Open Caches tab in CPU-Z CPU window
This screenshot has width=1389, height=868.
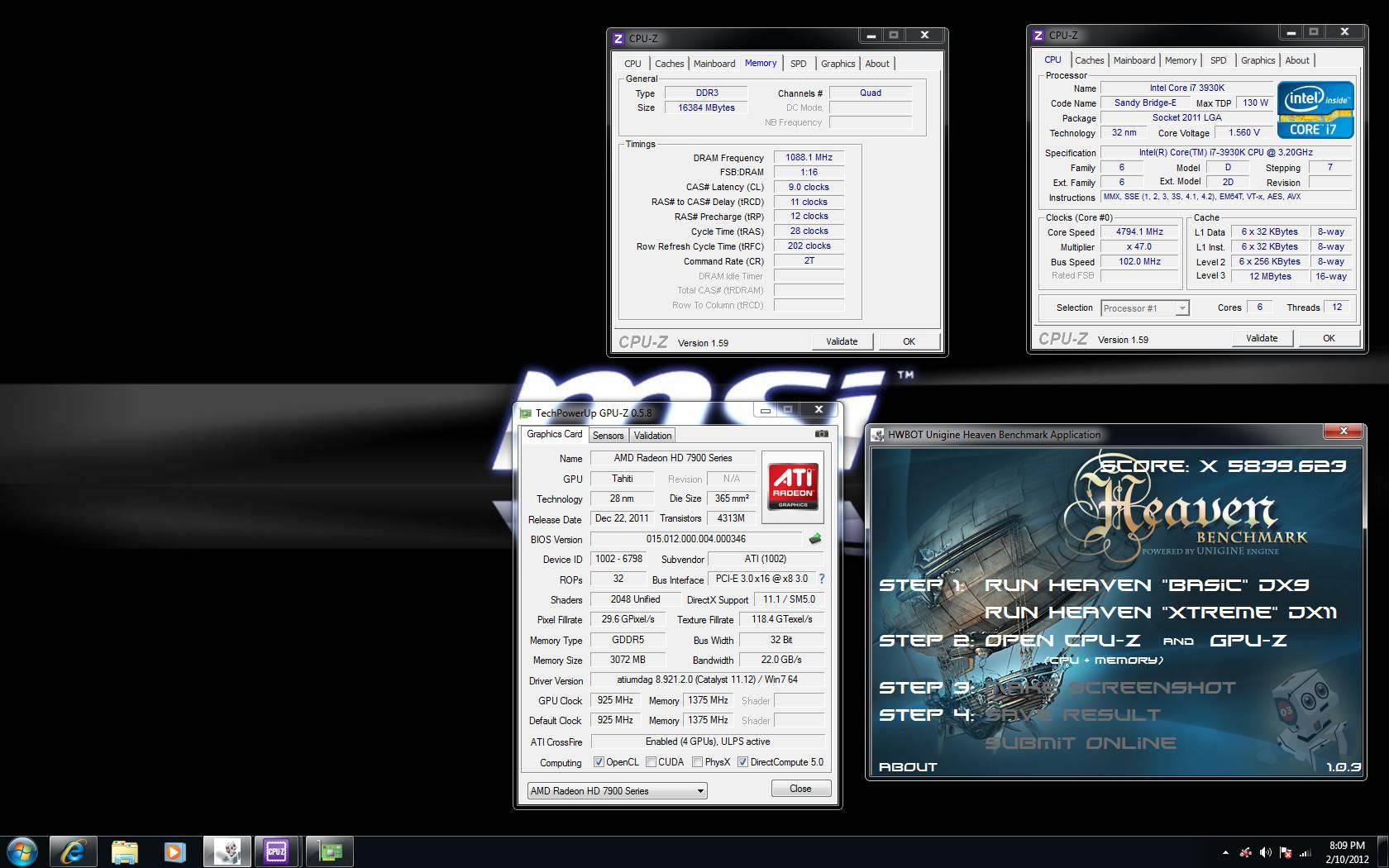[x=1089, y=60]
